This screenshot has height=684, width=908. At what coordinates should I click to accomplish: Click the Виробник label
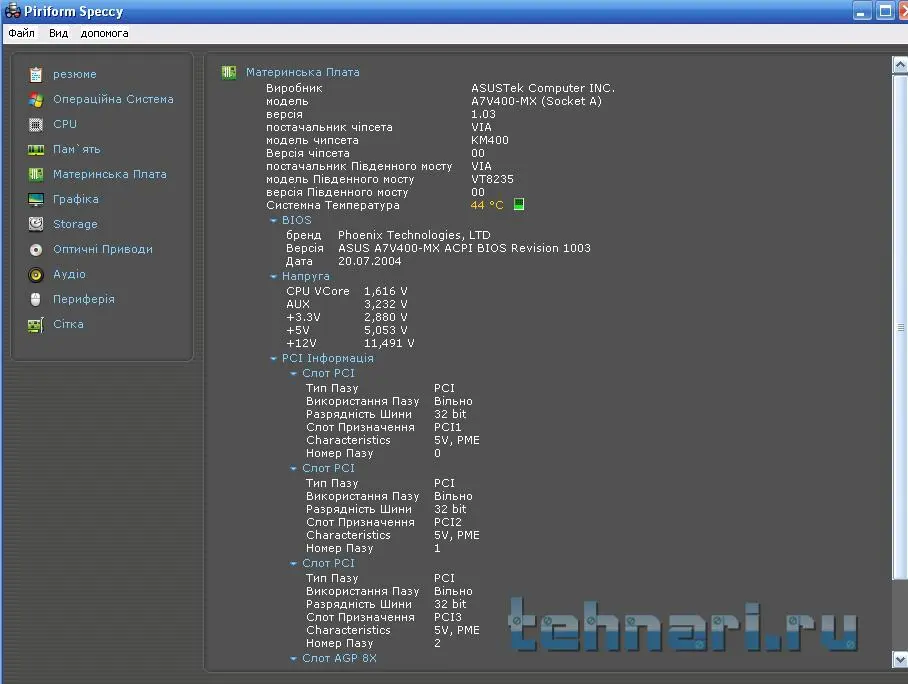click(x=294, y=88)
